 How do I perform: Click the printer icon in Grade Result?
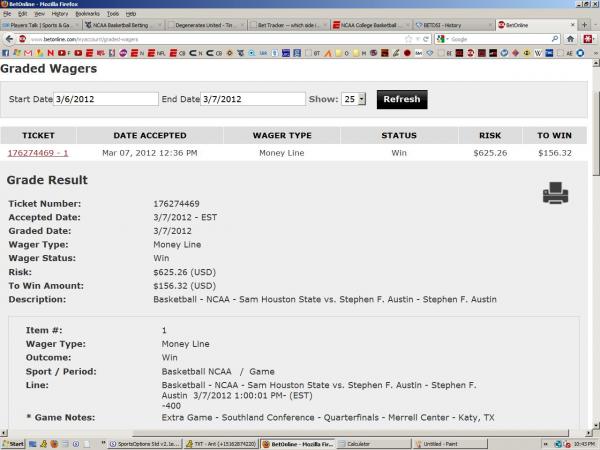pos(555,194)
